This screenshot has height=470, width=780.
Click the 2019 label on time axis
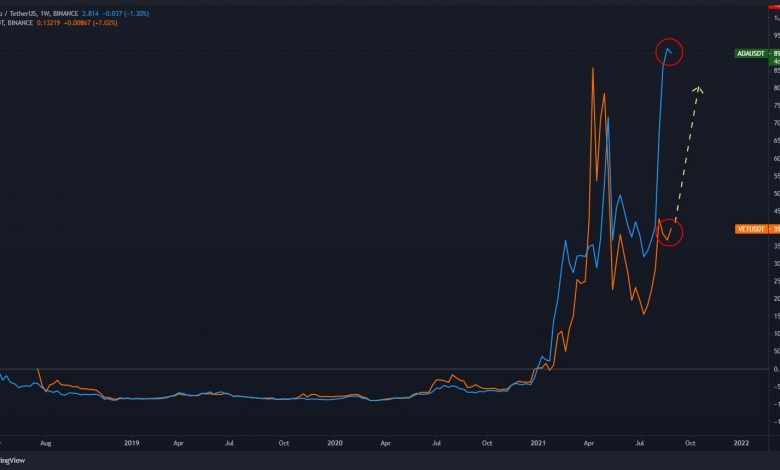pyautogui.click(x=131, y=441)
